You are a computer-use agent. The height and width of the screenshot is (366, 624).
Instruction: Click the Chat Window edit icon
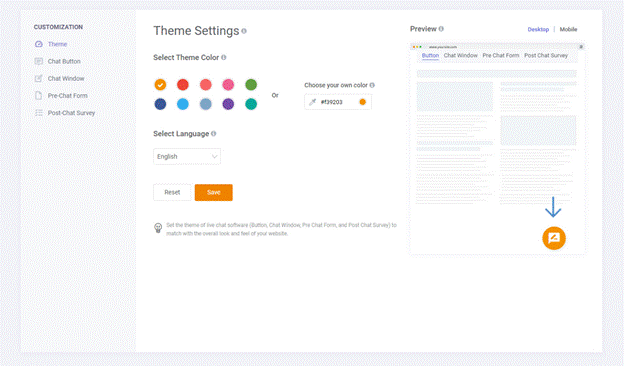(39, 78)
